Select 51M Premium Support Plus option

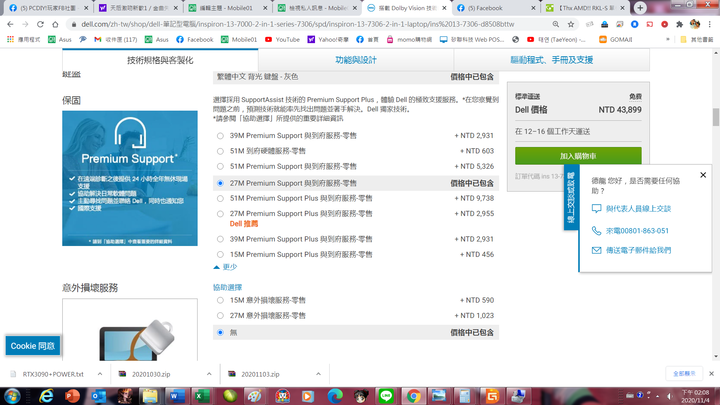[x=220, y=198]
